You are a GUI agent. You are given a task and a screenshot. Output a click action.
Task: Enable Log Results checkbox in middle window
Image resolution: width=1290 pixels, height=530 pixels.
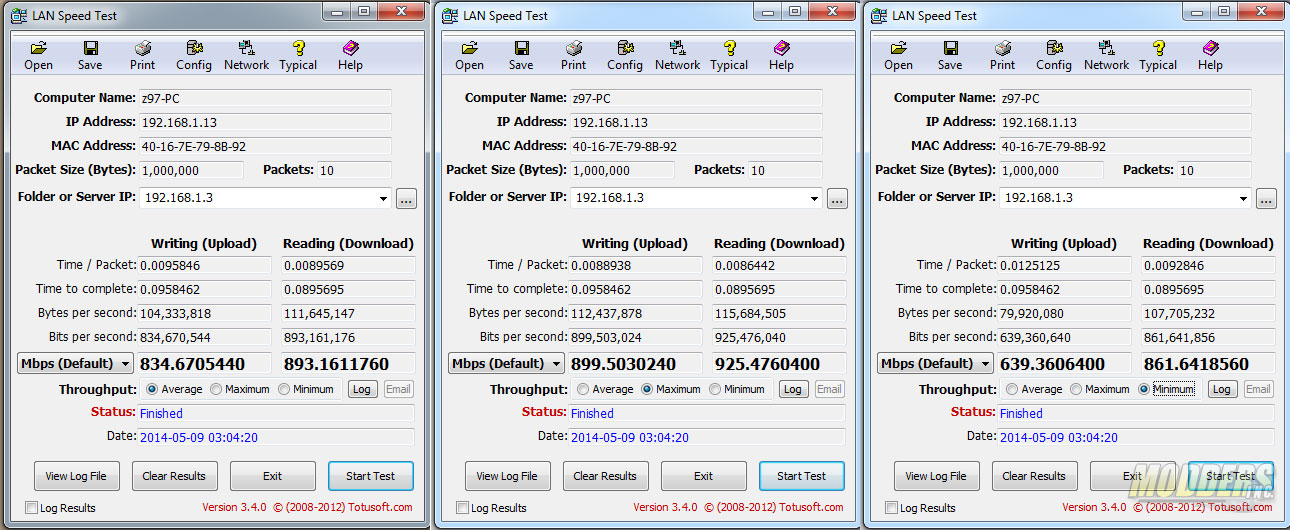[x=463, y=508]
